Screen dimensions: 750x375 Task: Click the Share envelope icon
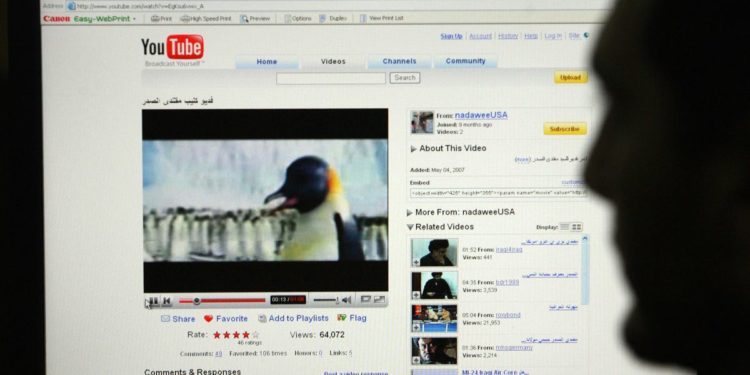[165, 319]
